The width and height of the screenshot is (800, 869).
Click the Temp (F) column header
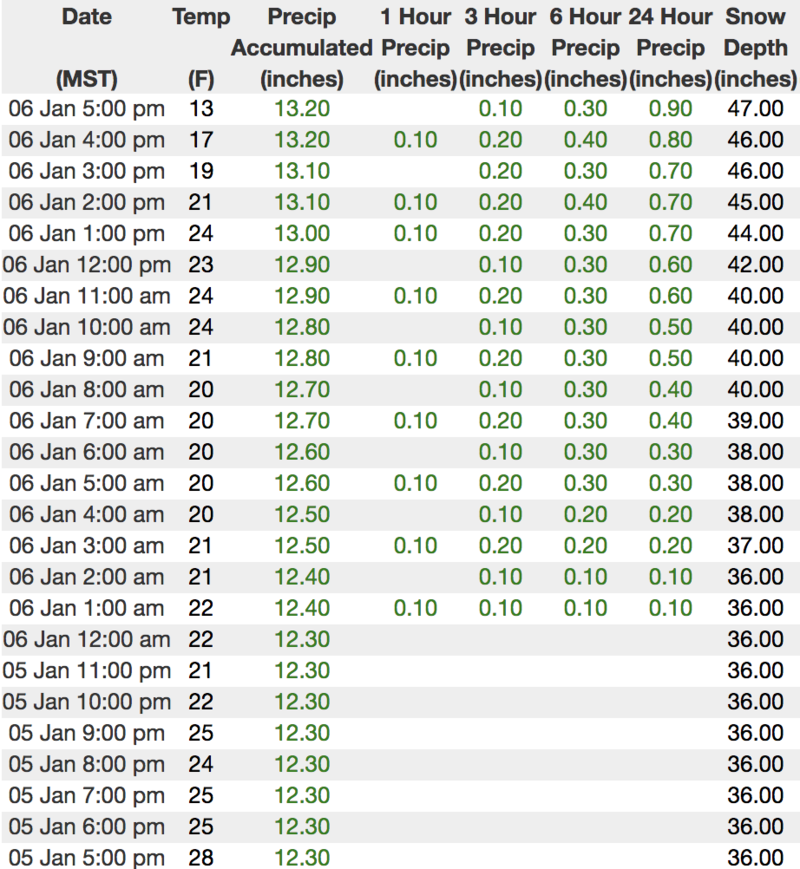coord(201,47)
